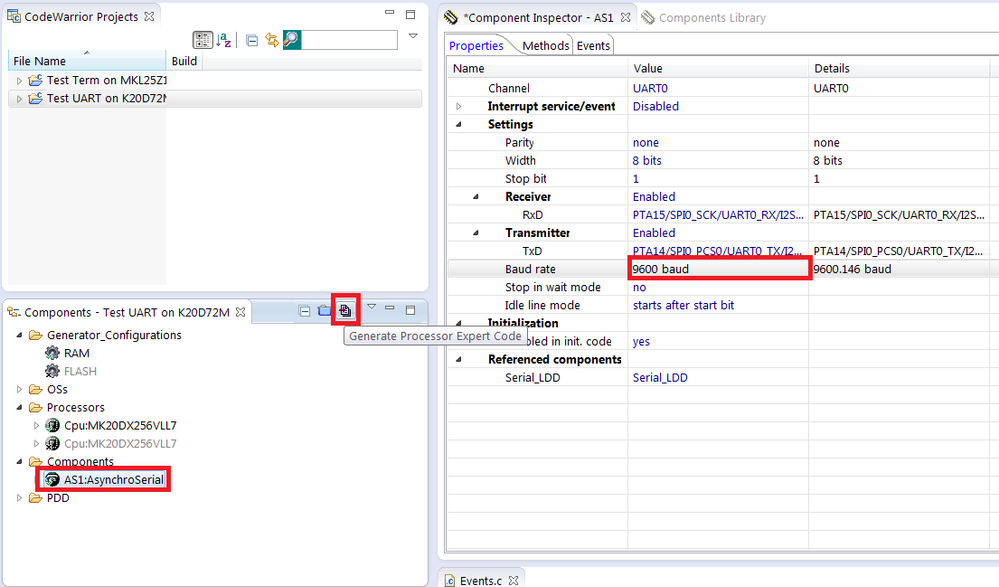The height and width of the screenshot is (587, 999).
Task: Click Idle line mode value starts after start bit
Action: pyautogui.click(x=683, y=305)
